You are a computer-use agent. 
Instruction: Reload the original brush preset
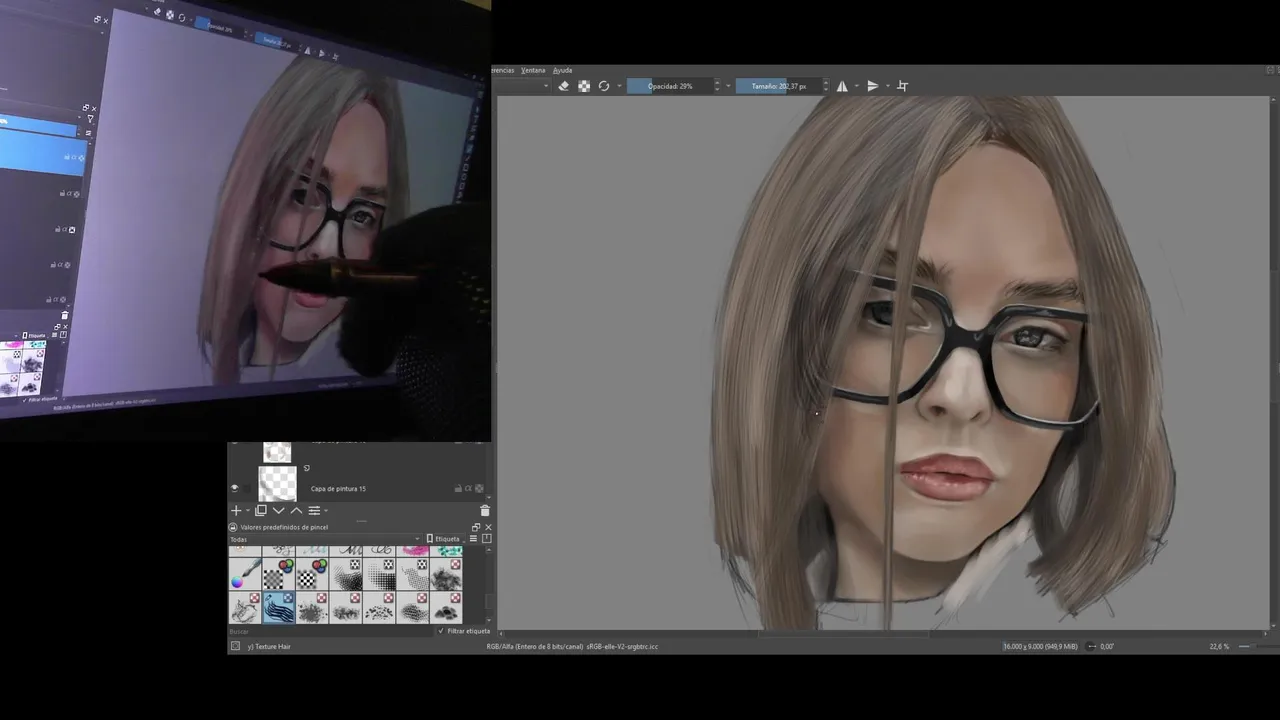pos(604,86)
